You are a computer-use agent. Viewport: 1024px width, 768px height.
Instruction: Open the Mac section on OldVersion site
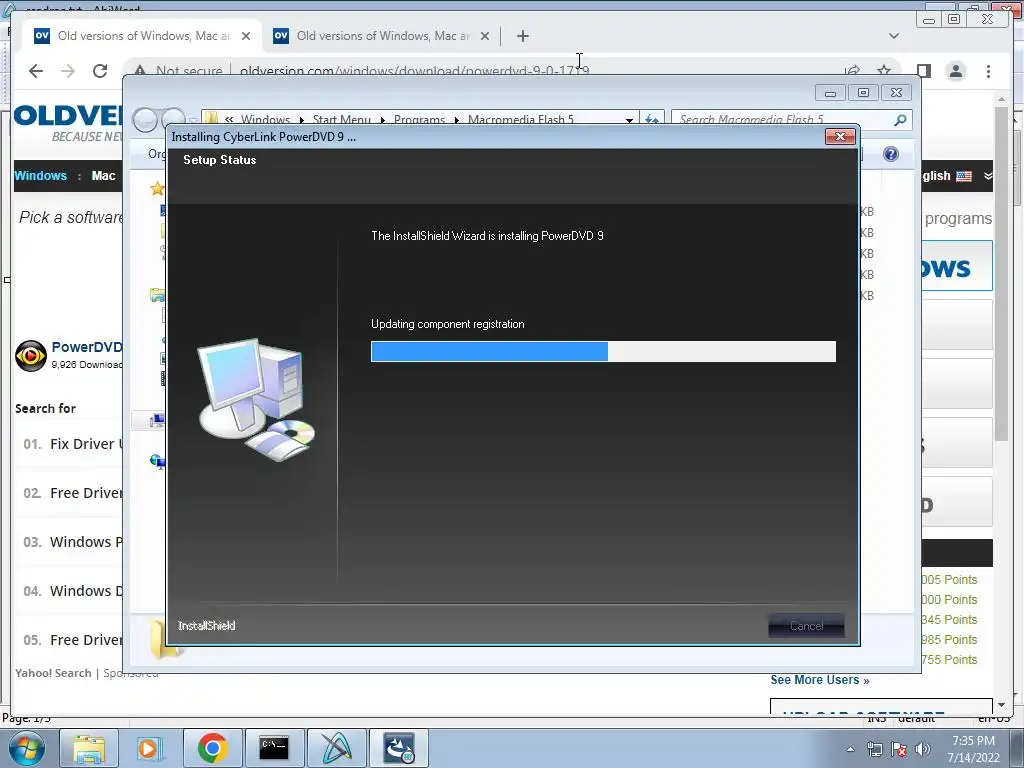[103, 176]
